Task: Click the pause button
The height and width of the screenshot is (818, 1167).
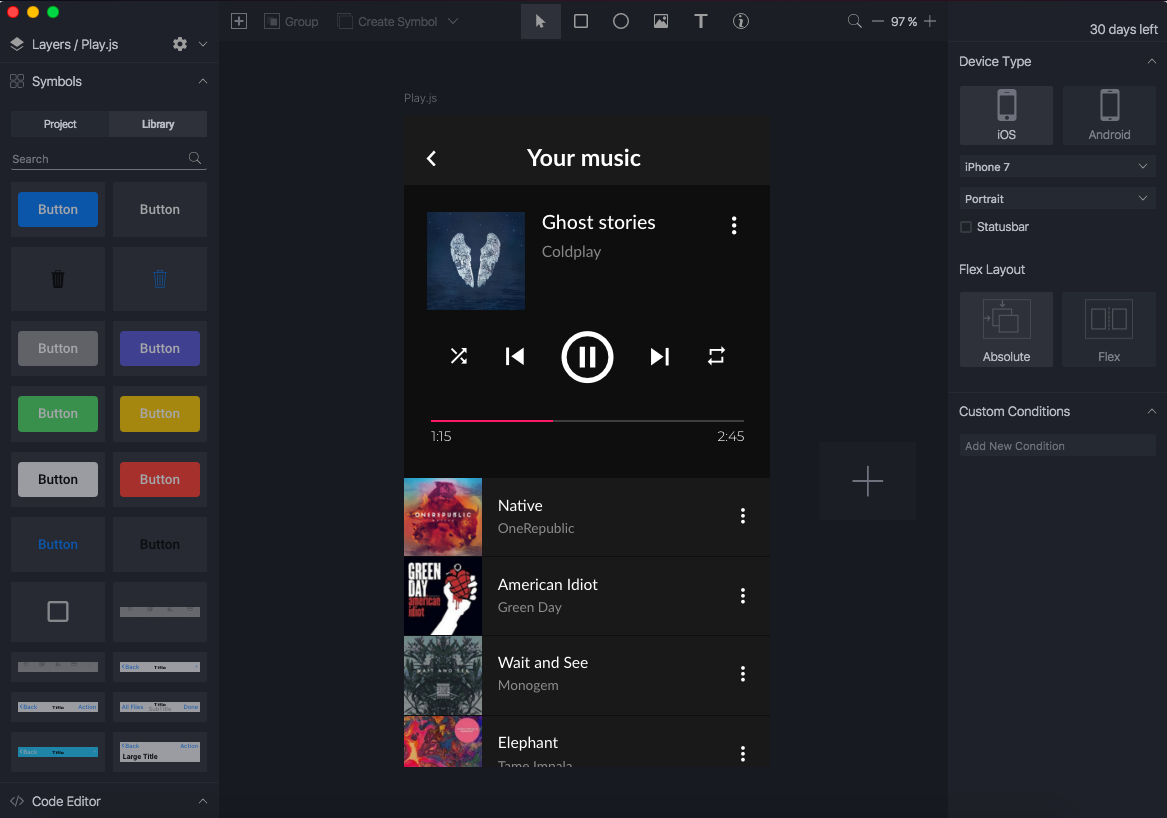Action: (587, 357)
